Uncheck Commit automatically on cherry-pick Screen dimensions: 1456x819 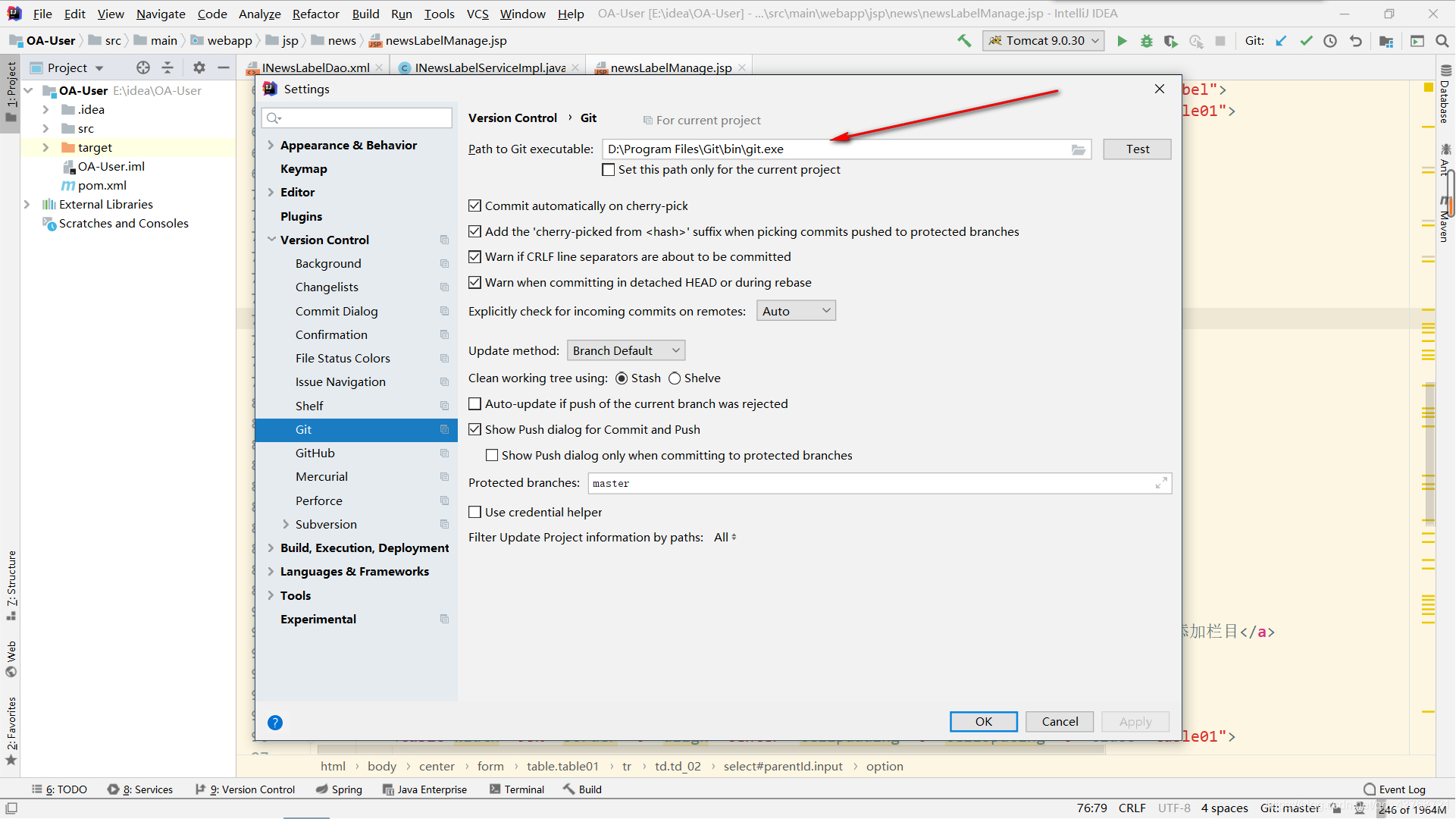point(475,206)
